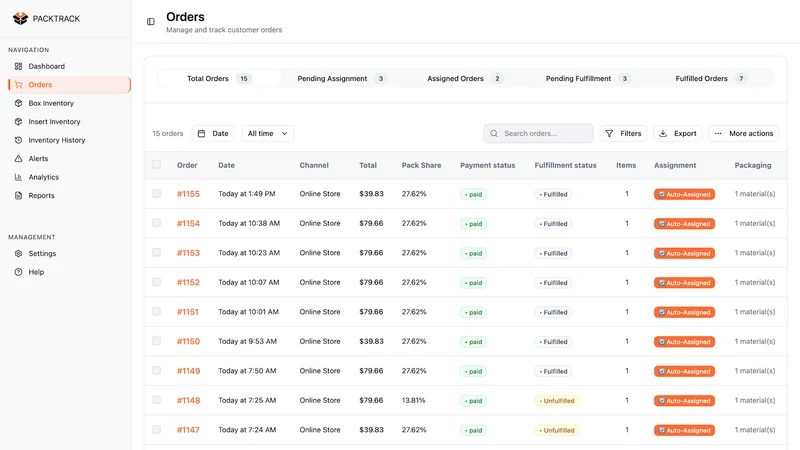The image size is (800, 450).
Task: Click the Fulfillment status column header
Action: click(x=565, y=165)
